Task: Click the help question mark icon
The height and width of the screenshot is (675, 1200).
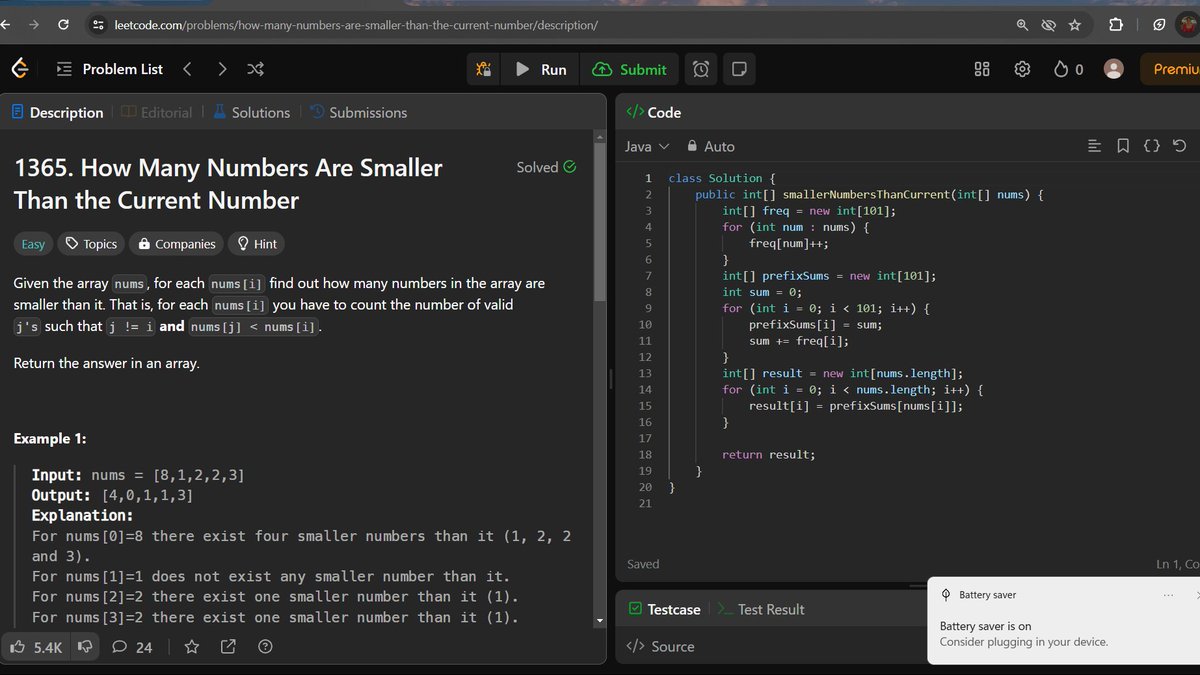Action: coord(265,647)
